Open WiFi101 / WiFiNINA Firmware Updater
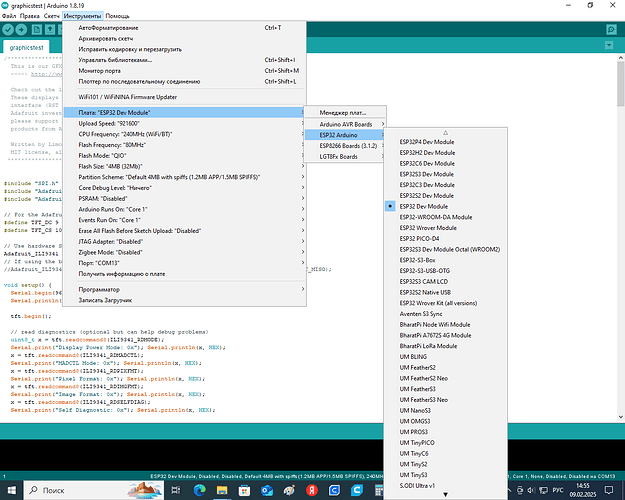The height and width of the screenshot is (500, 625). click(x=185, y=97)
